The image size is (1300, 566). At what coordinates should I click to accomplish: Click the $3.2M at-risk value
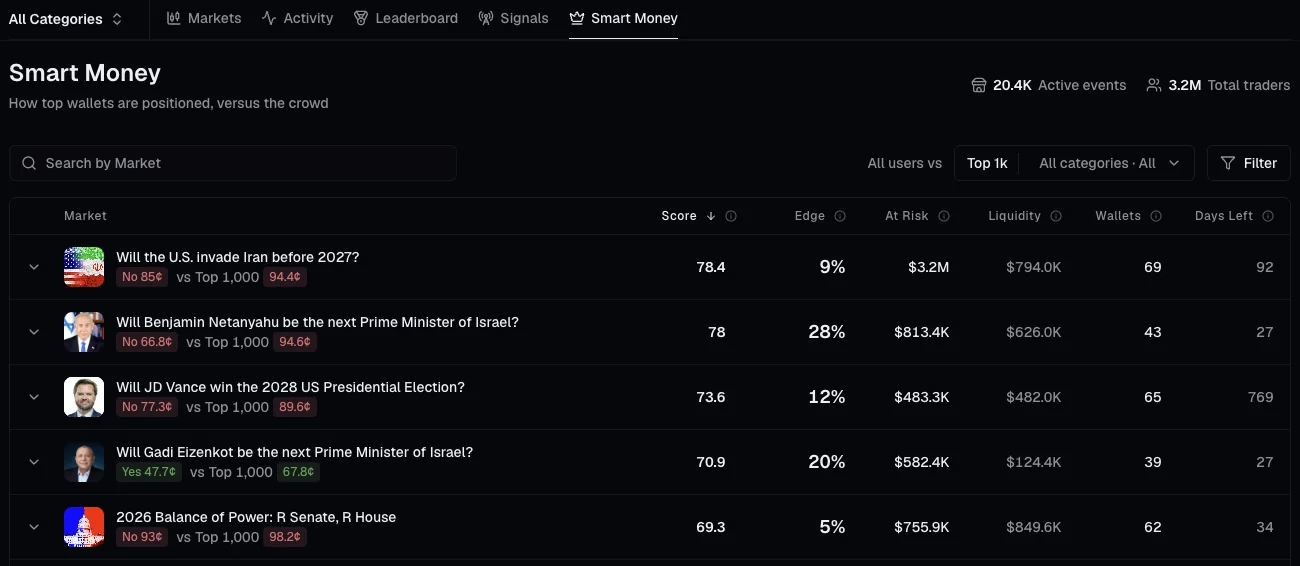coord(929,267)
